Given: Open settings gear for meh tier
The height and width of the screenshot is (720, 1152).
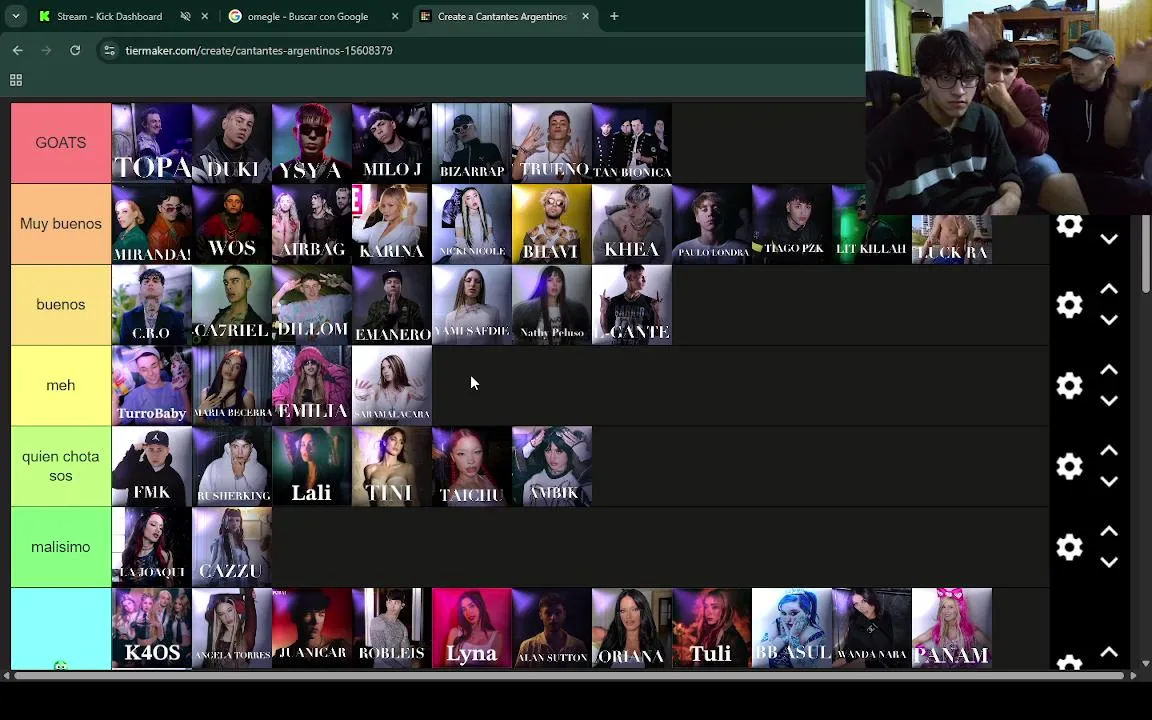Looking at the screenshot, I should [x=1069, y=386].
